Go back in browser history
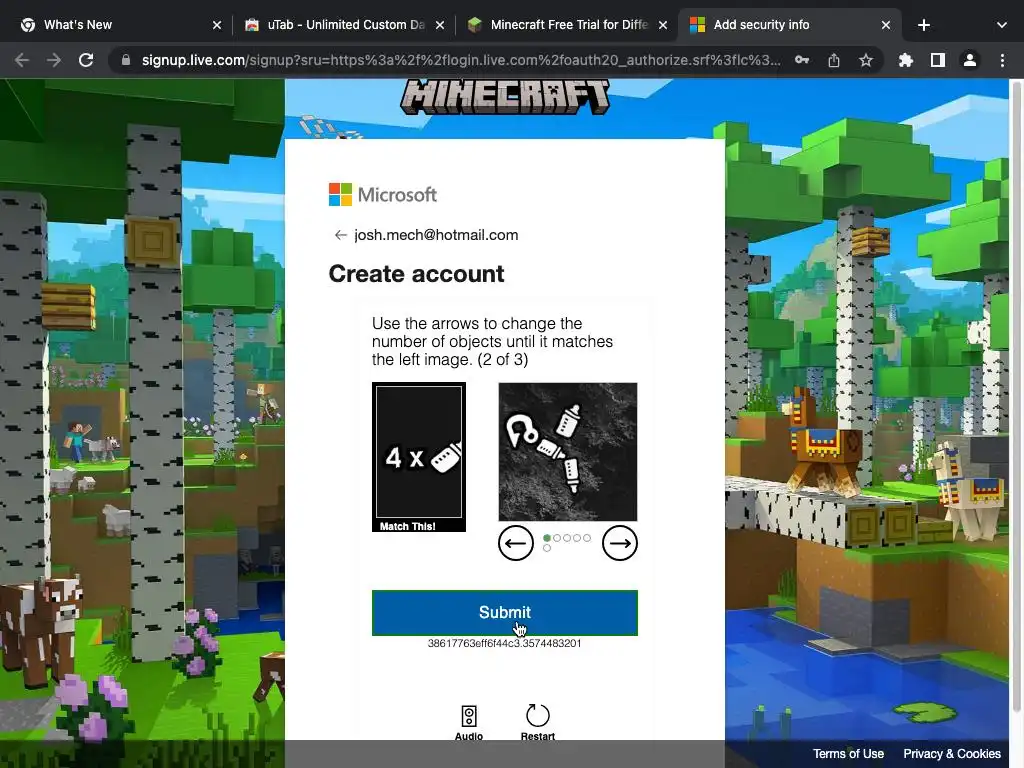This screenshot has width=1024, height=768. 22,60
